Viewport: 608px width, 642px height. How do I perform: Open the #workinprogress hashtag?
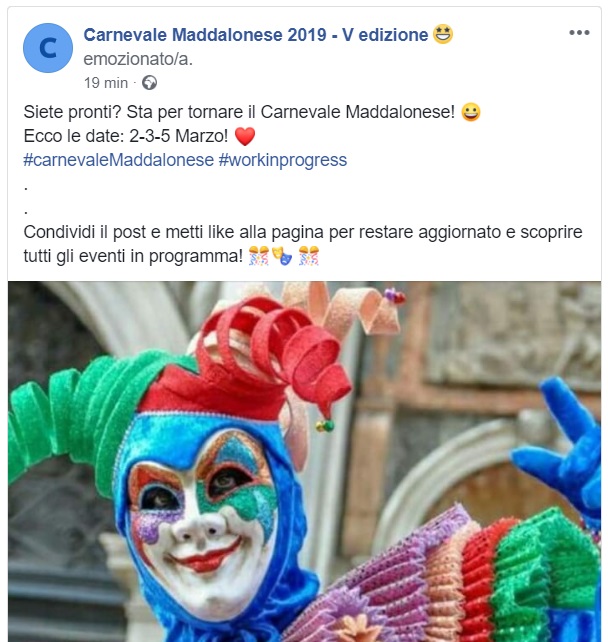tap(283, 160)
